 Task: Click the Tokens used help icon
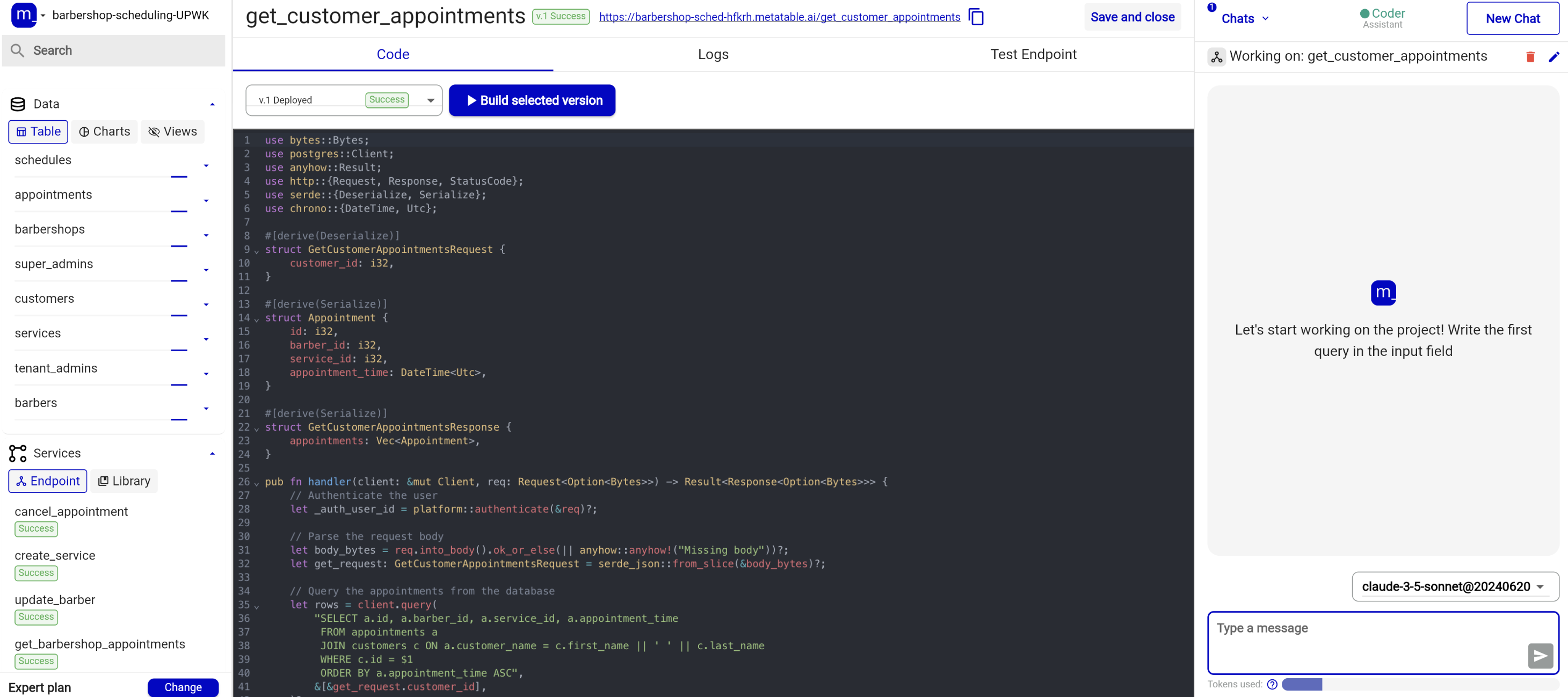coord(1272,684)
